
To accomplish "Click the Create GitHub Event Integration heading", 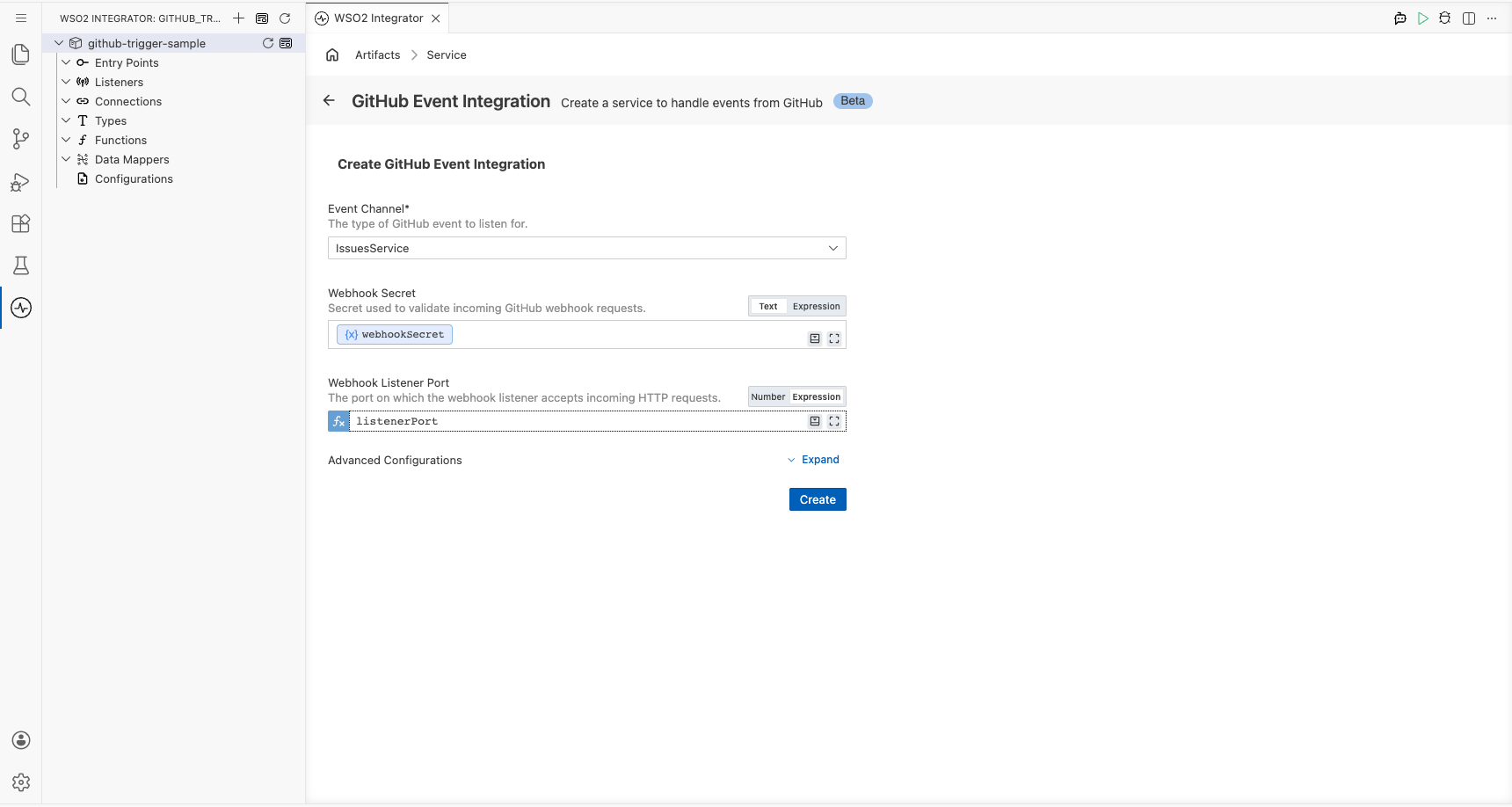I will click(441, 164).
